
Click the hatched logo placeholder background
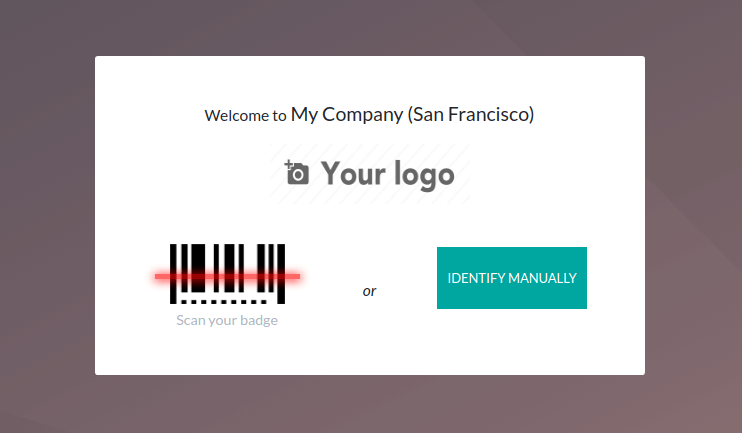370,174
